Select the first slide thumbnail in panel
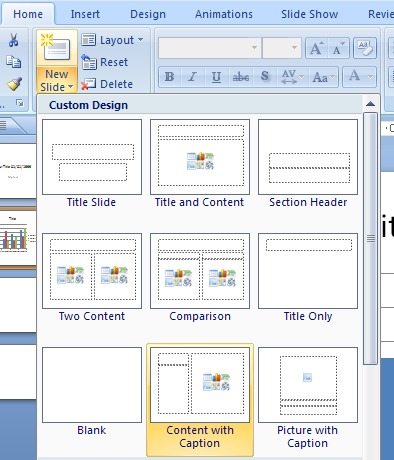Screen dimensions: 394x460 (18, 171)
